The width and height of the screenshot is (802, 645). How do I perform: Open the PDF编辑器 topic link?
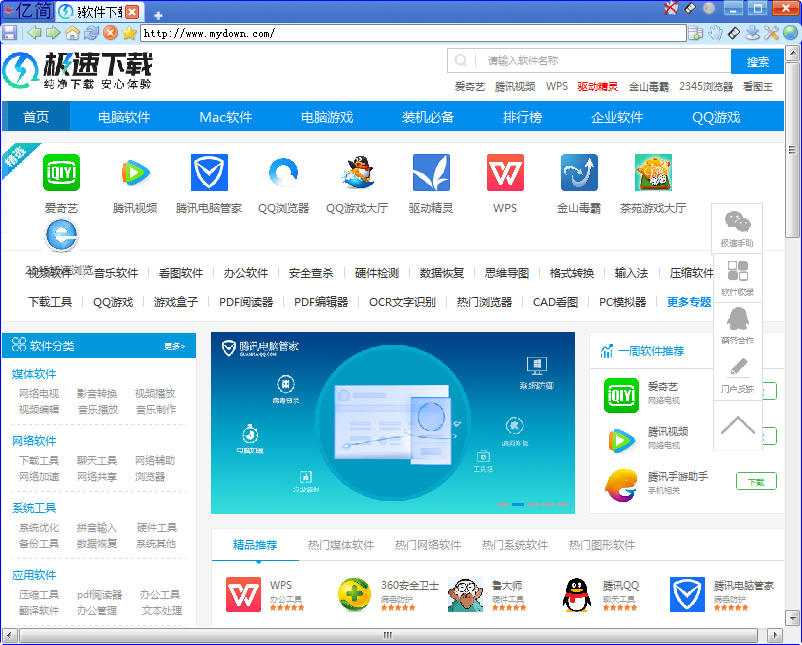[321, 302]
